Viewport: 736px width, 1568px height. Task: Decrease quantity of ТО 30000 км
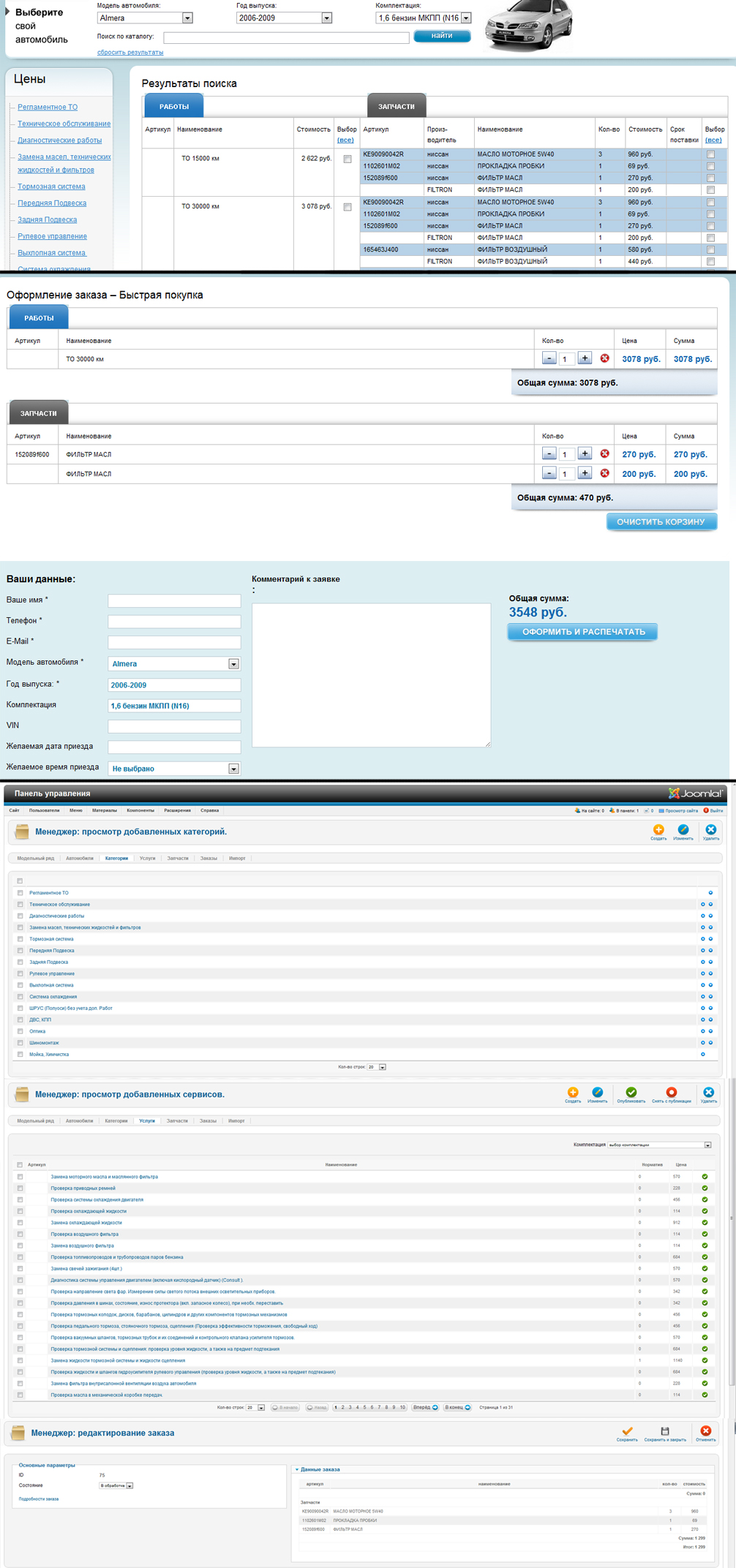click(x=549, y=358)
